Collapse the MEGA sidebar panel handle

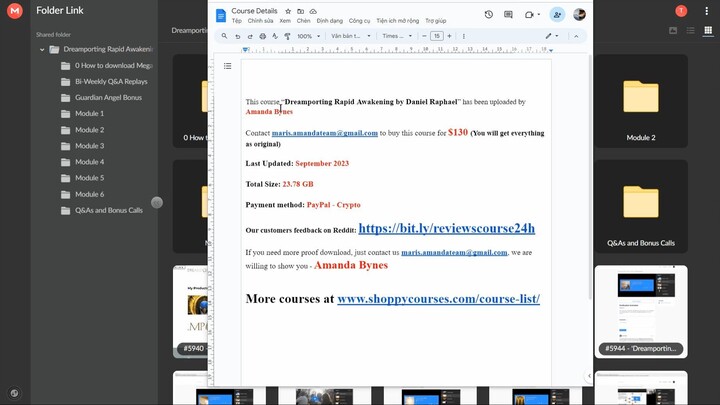157,203
